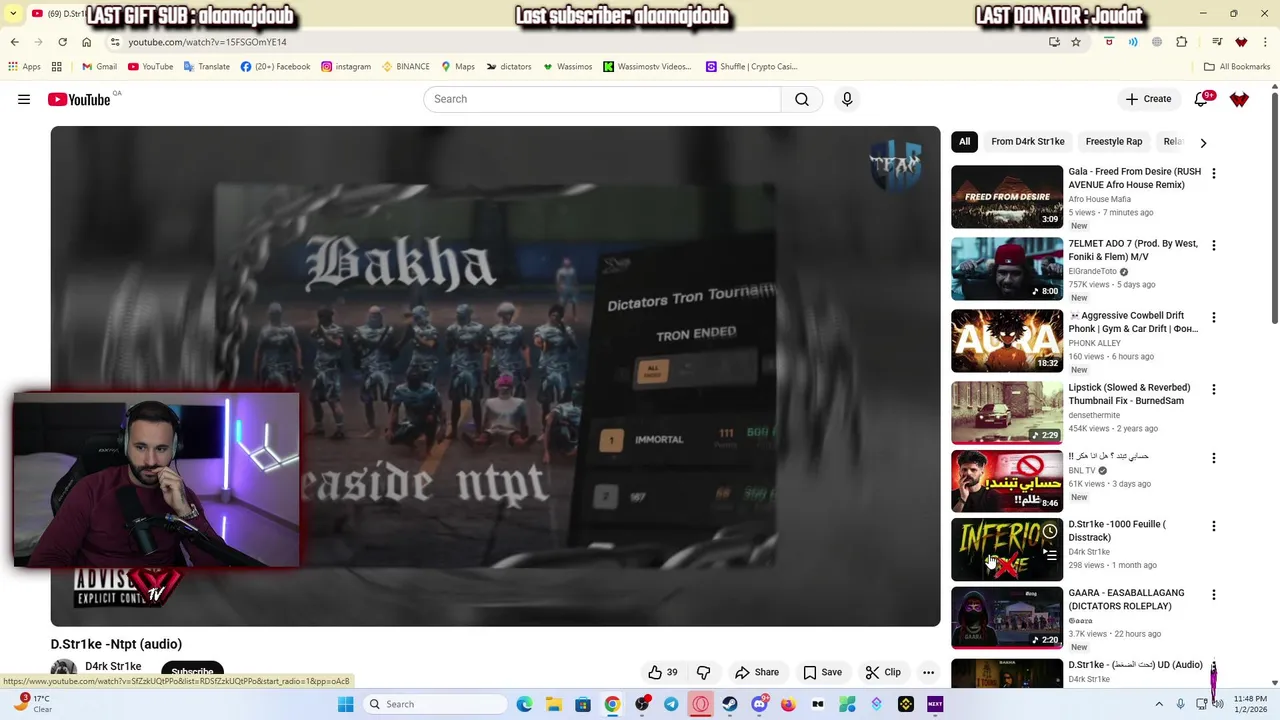Open the browser home page
The image size is (1280, 720).
[86, 42]
